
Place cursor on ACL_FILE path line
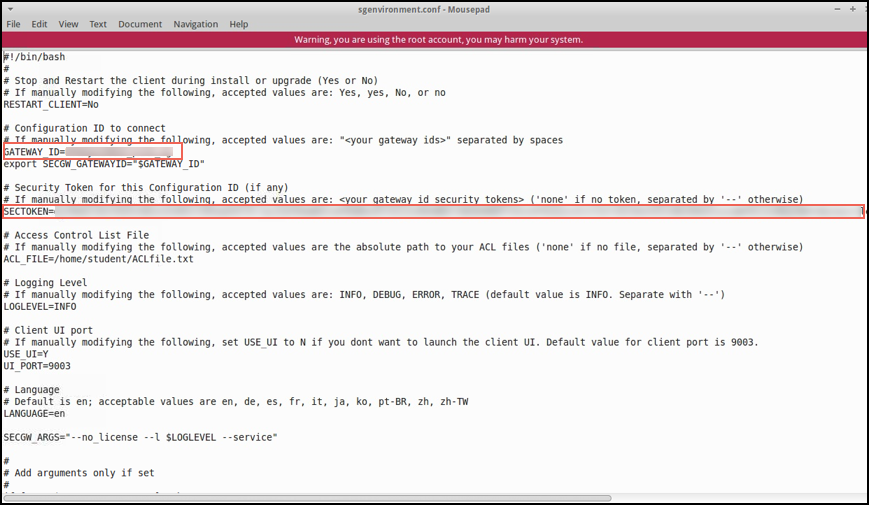point(99,259)
